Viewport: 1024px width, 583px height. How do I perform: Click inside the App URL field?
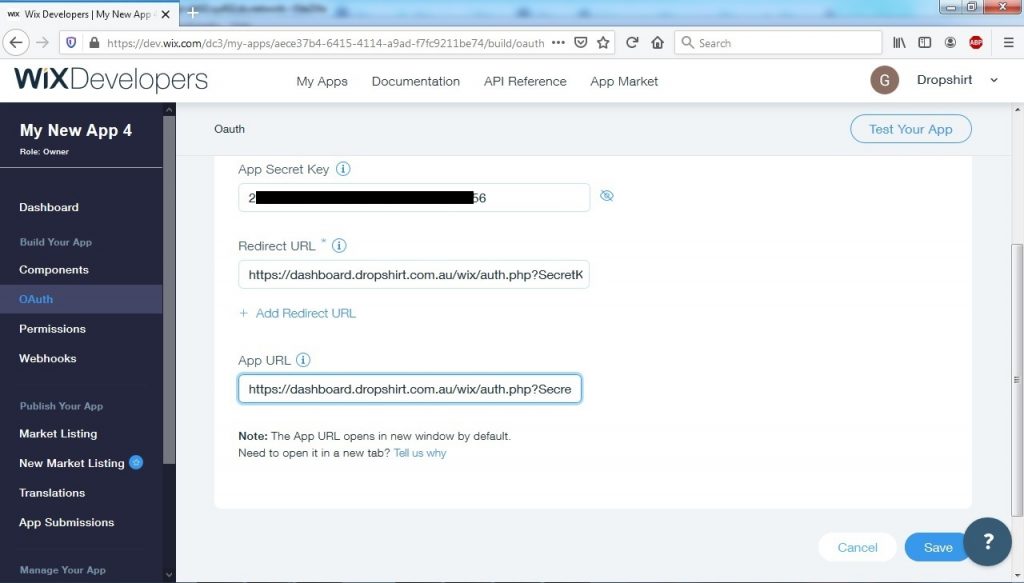pos(410,388)
